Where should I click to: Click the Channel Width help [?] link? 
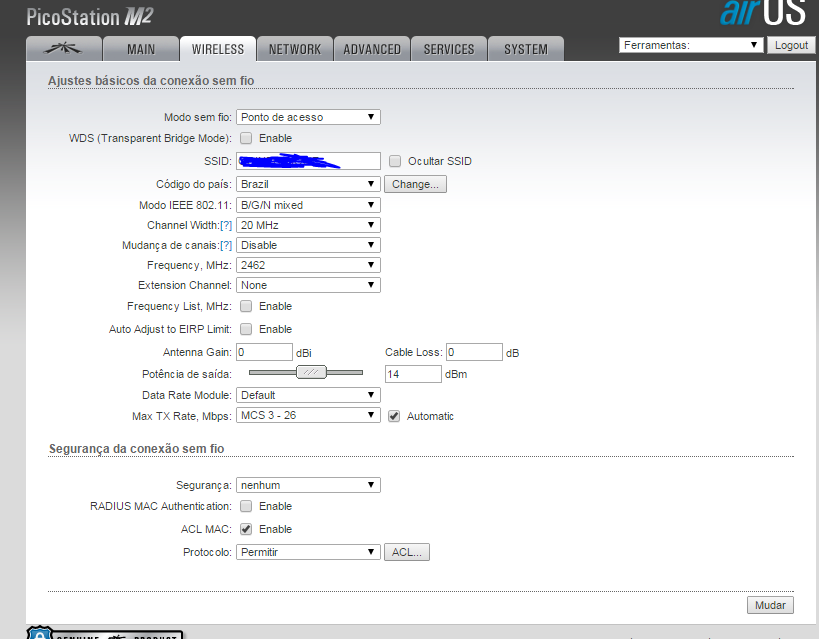pos(226,225)
